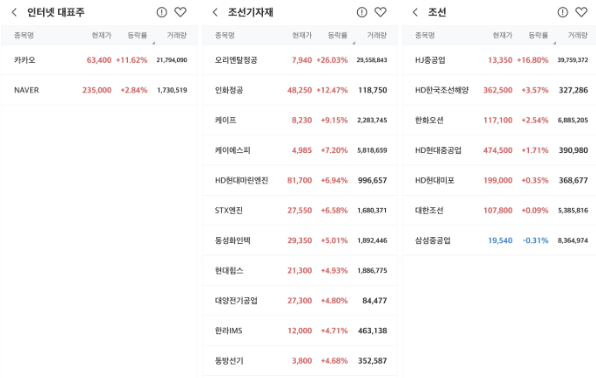Sort 조선 list by 현재가 header

[x=502, y=35]
